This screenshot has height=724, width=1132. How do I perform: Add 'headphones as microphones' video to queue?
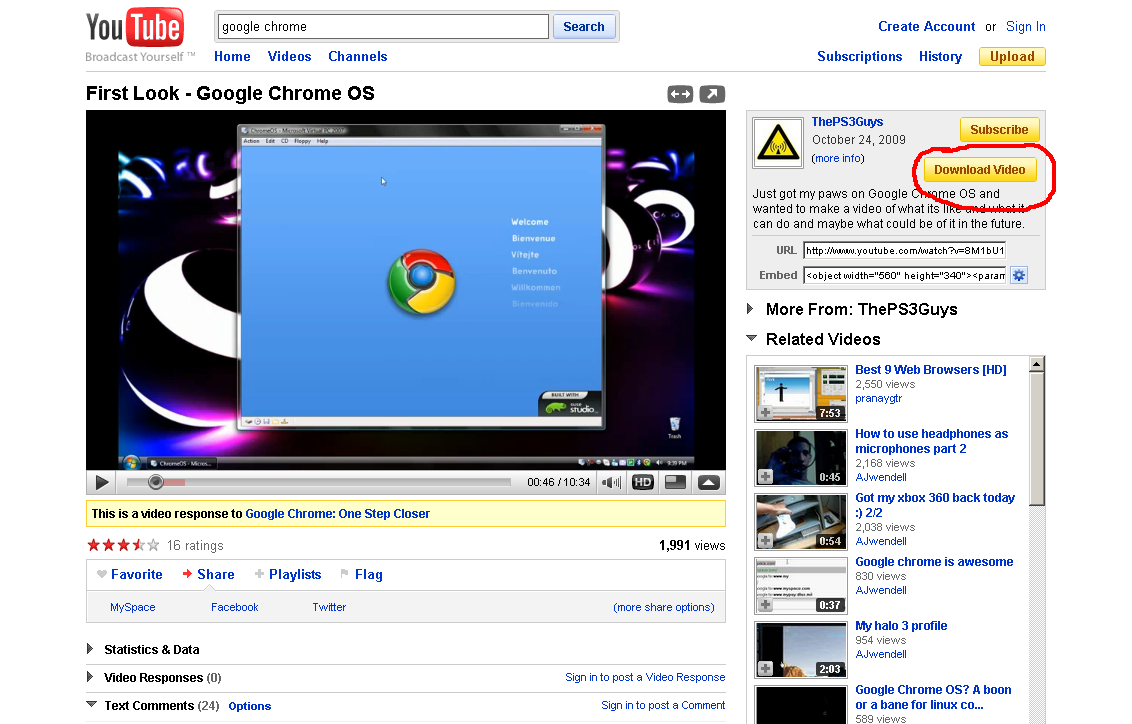tap(765, 476)
